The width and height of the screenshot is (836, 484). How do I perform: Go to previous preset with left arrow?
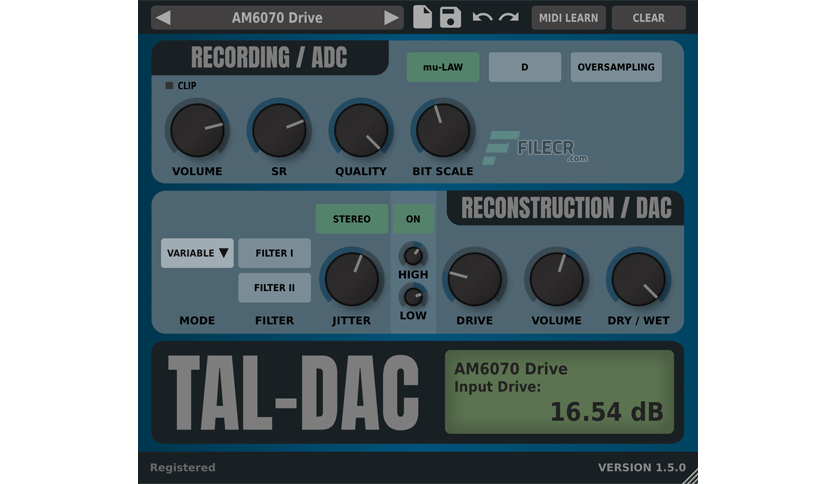pyautogui.click(x=164, y=18)
